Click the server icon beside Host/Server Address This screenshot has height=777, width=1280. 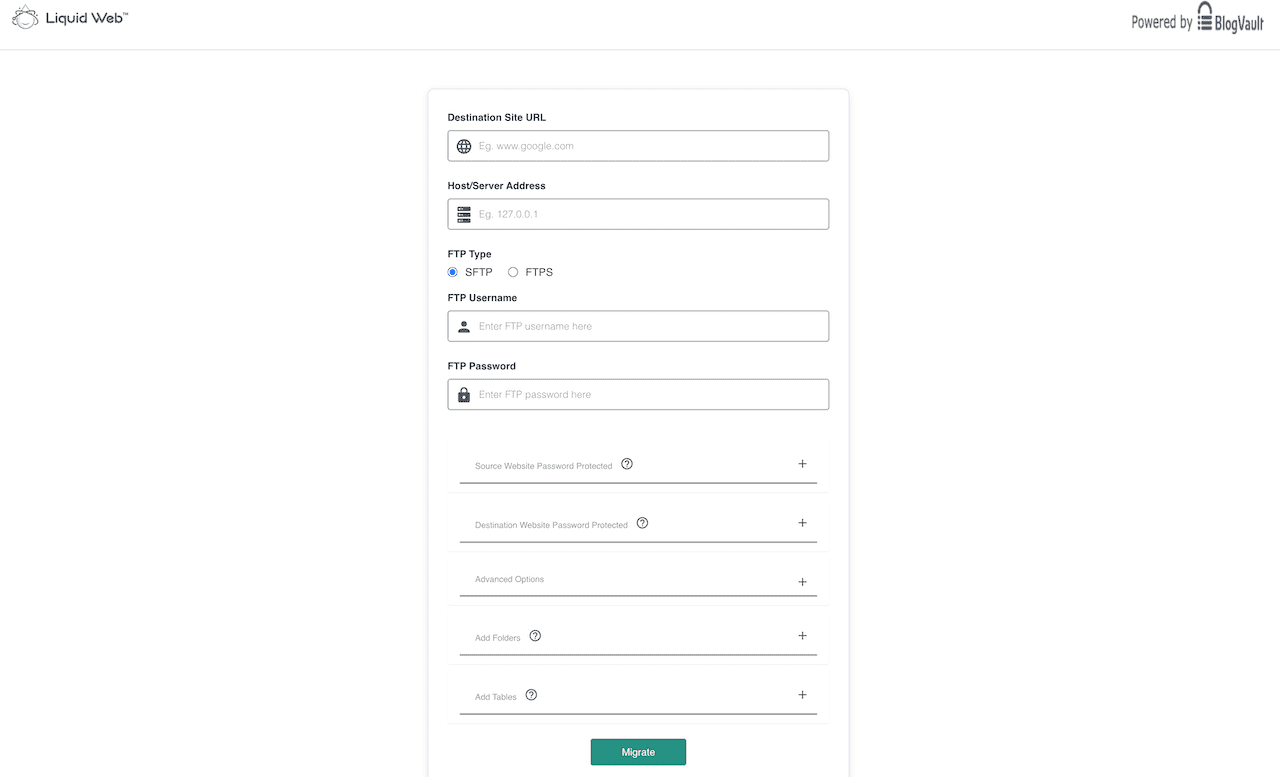(x=463, y=213)
